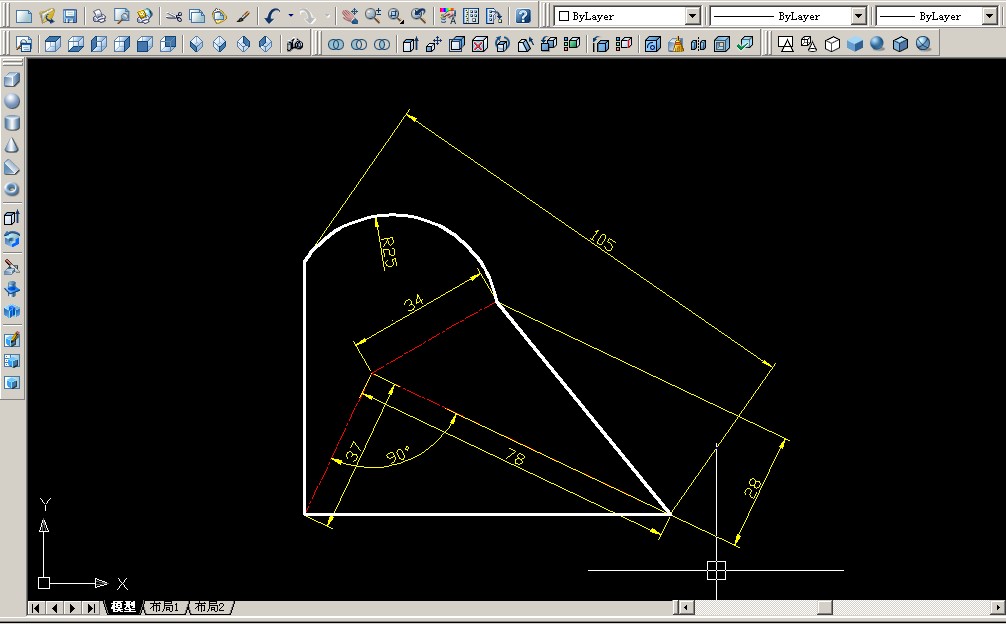This screenshot has height=624, width=1006.
Task: Select 3D Wireframe shade mode
Action: (x=809, y=44)
